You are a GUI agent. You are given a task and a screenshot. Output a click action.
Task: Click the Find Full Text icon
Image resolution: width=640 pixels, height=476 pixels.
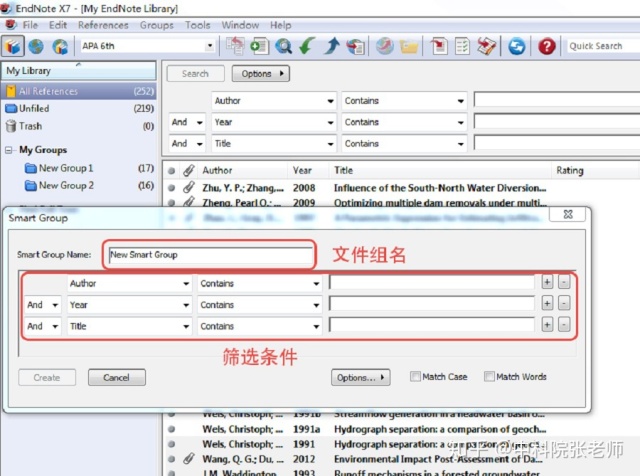pos(356,46)
